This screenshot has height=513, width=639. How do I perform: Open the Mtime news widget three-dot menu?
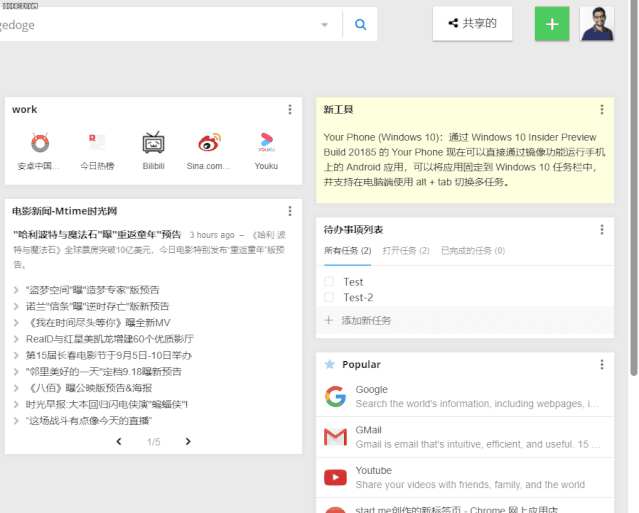tap(290, 211)
